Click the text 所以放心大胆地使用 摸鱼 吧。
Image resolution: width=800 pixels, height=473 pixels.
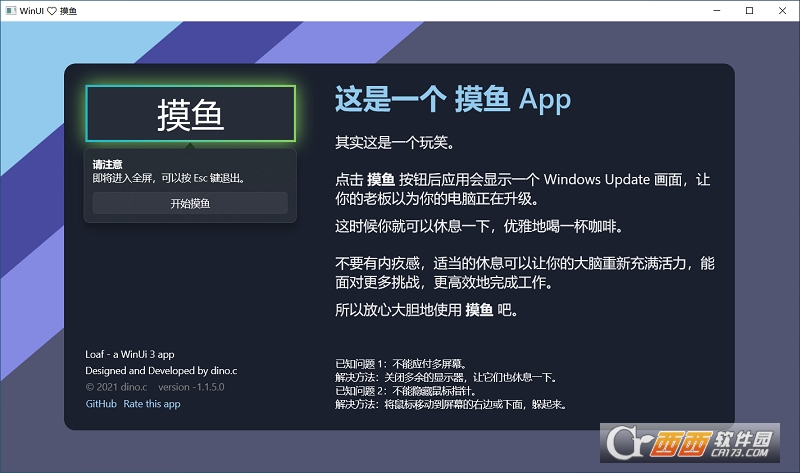[427, 310]
